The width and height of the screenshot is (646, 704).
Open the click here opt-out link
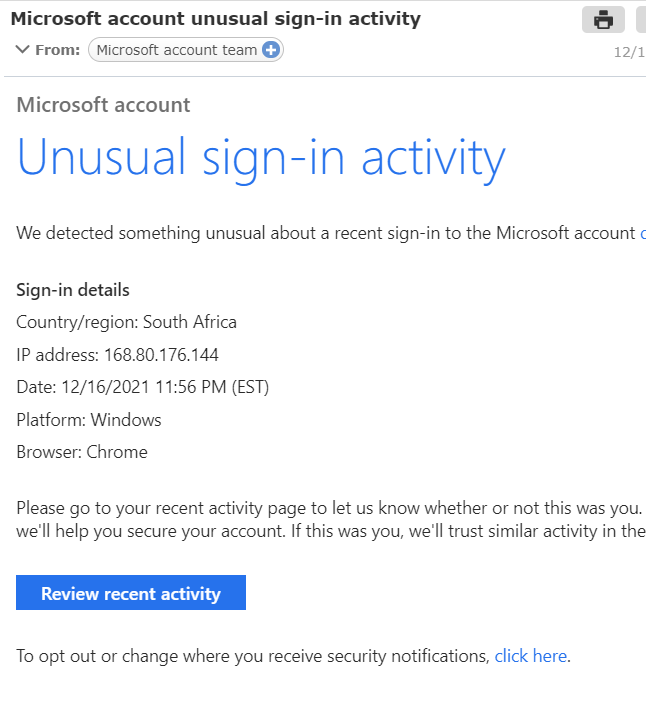[530, 656]
